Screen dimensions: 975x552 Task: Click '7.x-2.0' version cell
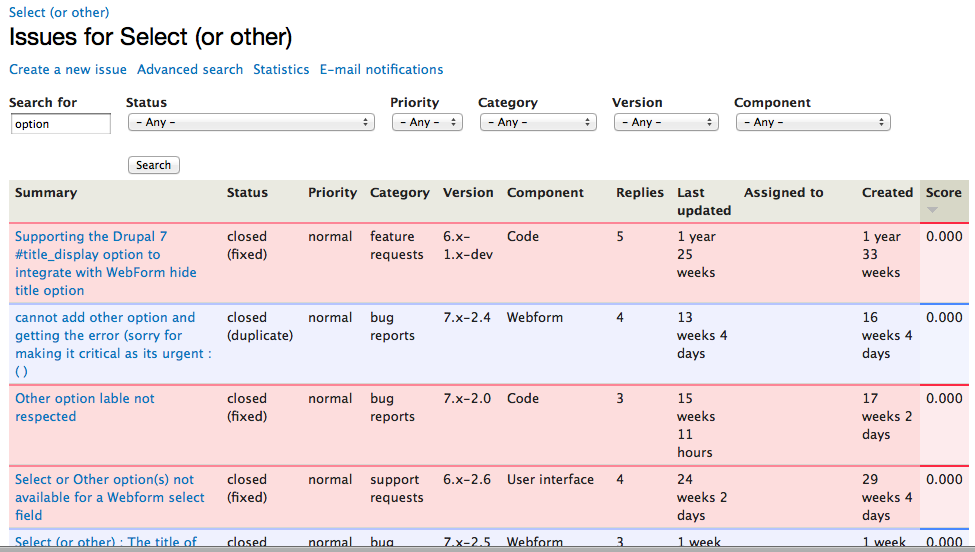(467, 398)
